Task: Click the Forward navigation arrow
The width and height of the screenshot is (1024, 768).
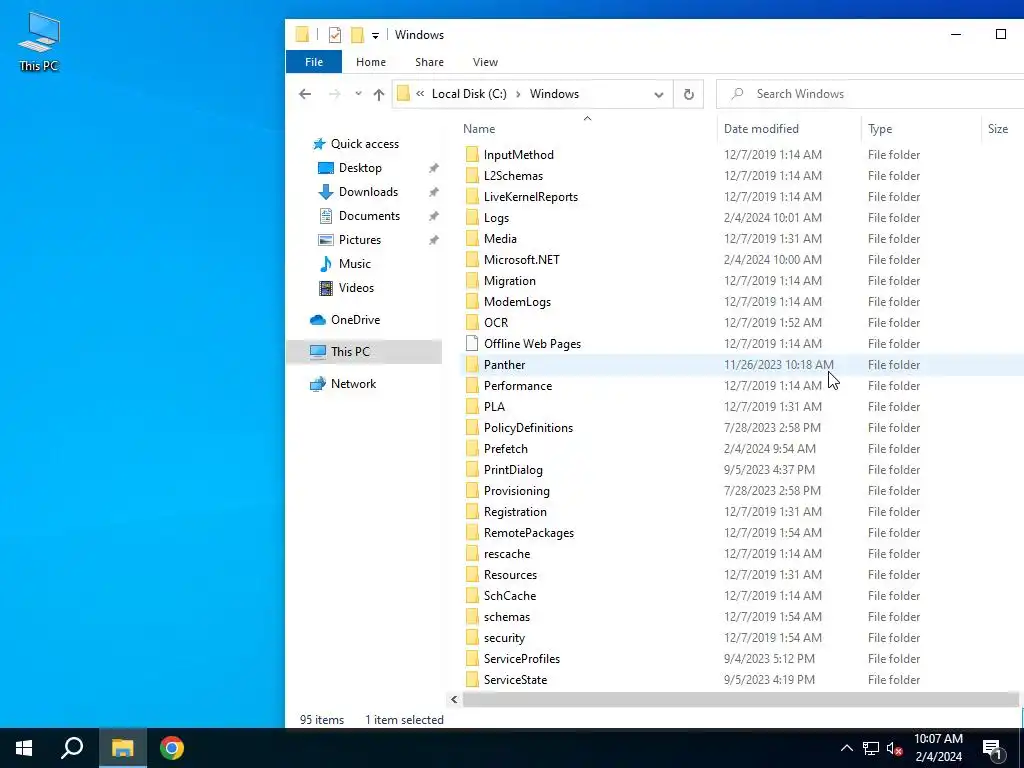Action: [x=334, y=94]
